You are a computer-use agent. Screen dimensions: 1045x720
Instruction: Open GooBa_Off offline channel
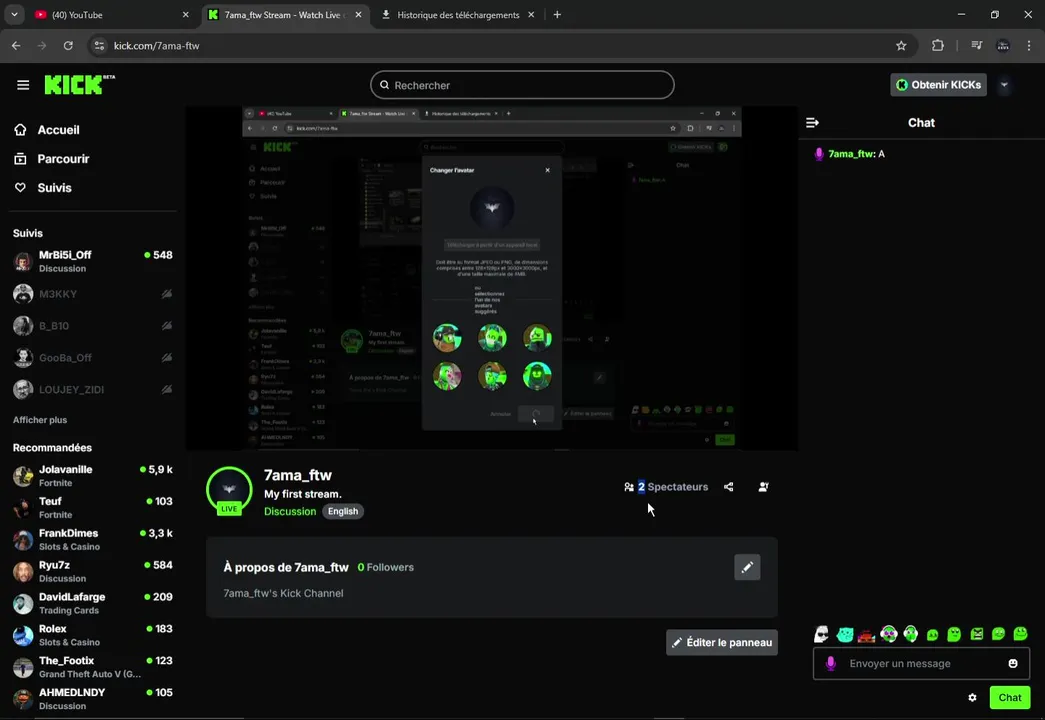click(93, 358)
